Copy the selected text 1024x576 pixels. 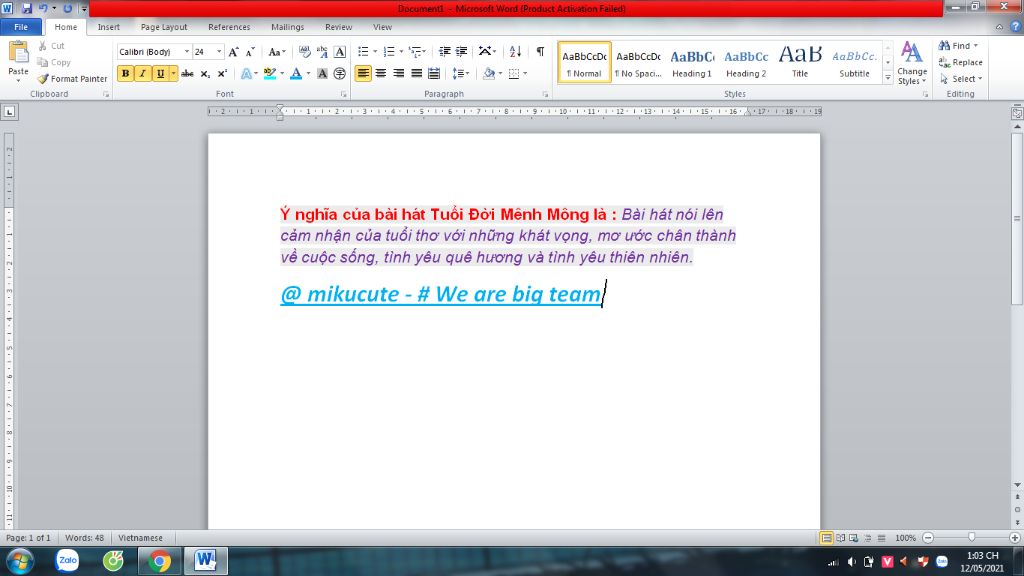pos(54,62)
